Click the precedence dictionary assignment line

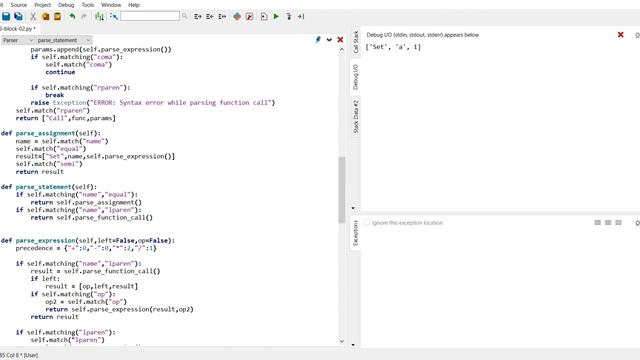86,248
